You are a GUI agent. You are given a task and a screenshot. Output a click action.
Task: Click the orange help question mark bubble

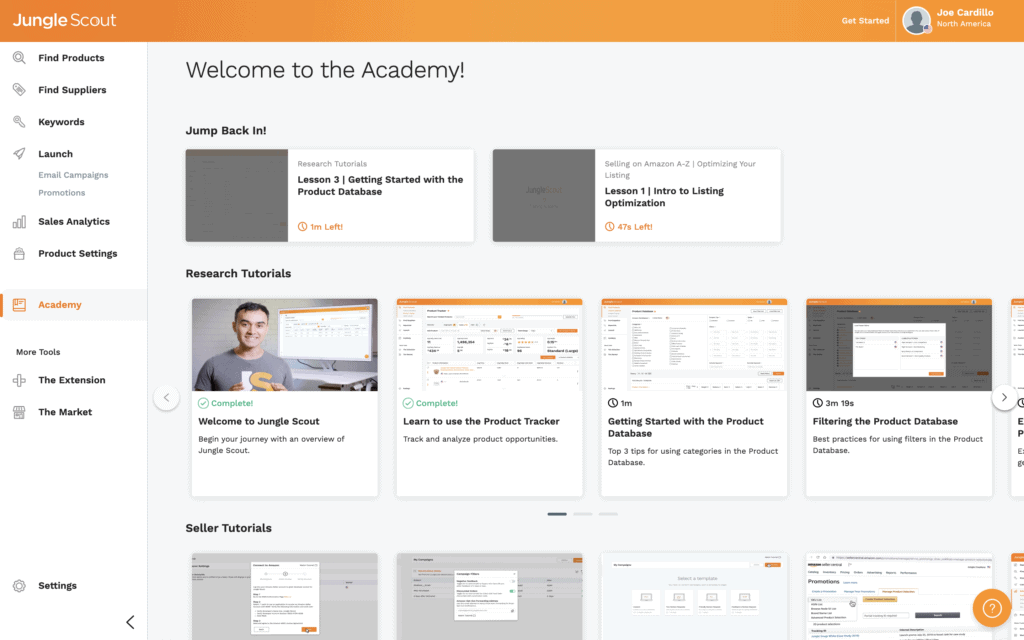(991, 608)
